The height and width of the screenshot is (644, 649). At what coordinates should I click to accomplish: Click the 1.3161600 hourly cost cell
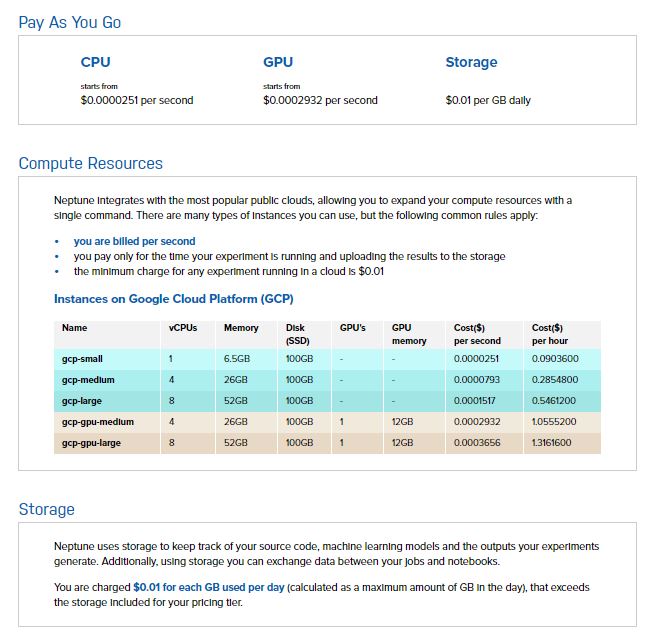click(552, 442)
